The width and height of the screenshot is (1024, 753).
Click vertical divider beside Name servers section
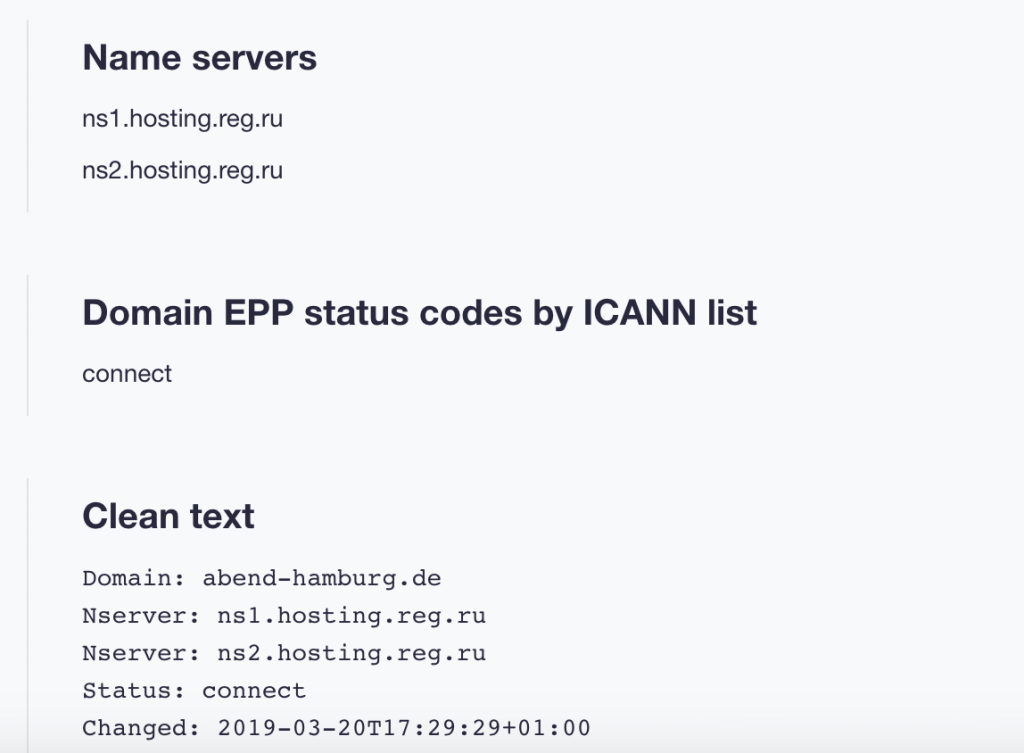pyautogui.click(x=27, y=116)
